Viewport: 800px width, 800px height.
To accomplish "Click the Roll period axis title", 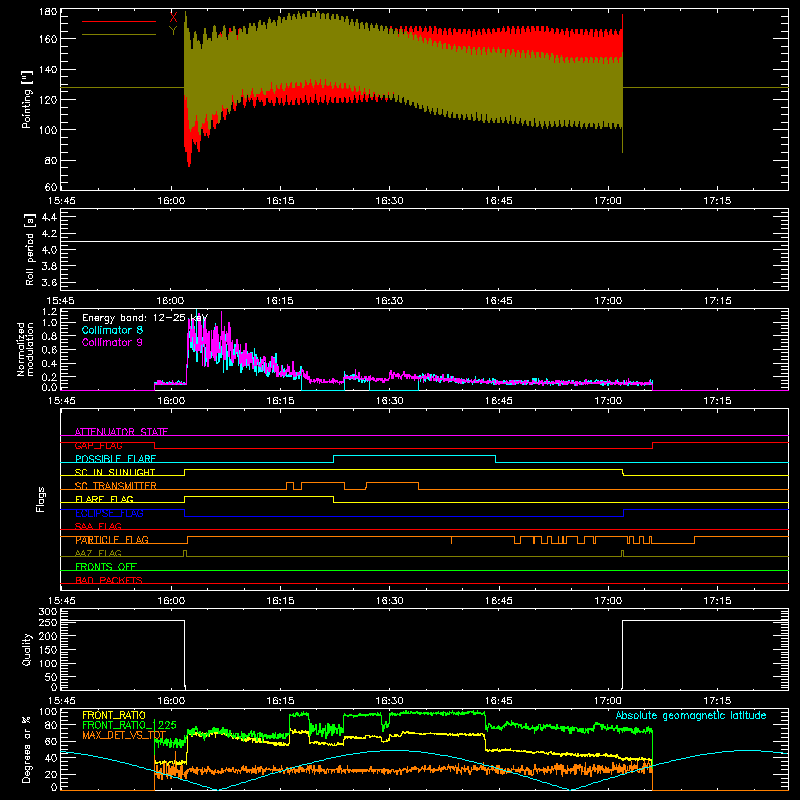I will tap(30, 249).
